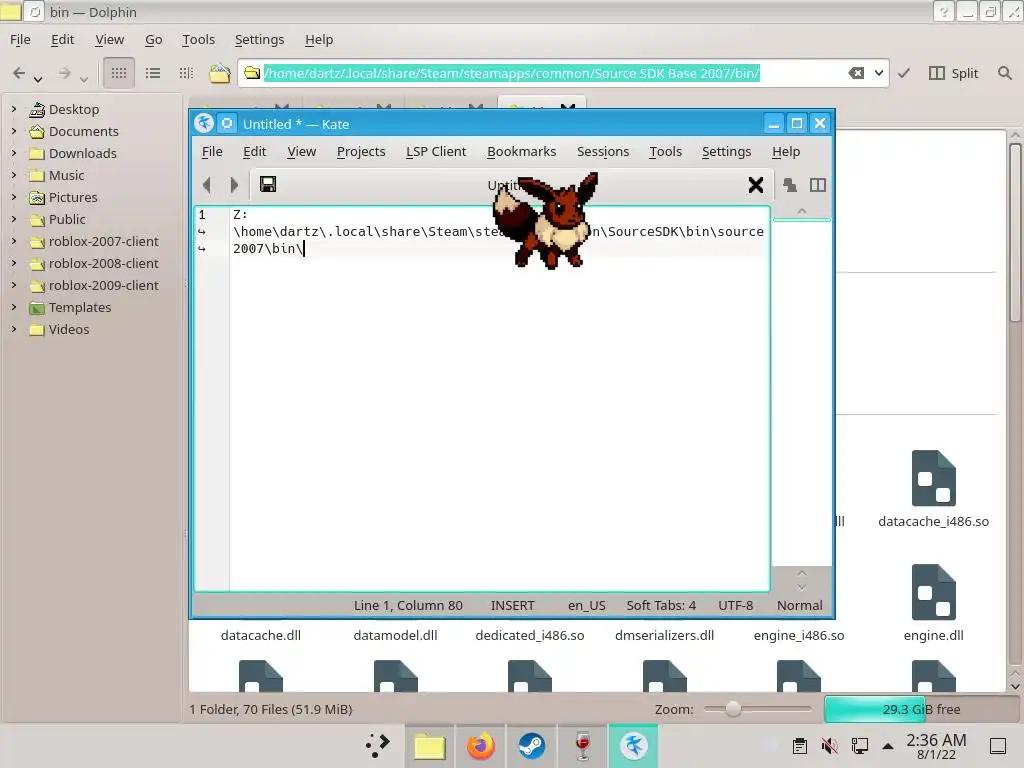The width and height of the screenshot is (1024, 768).
Task: Go forward in Dolphin navigation
Action: (x=64, y=73)
